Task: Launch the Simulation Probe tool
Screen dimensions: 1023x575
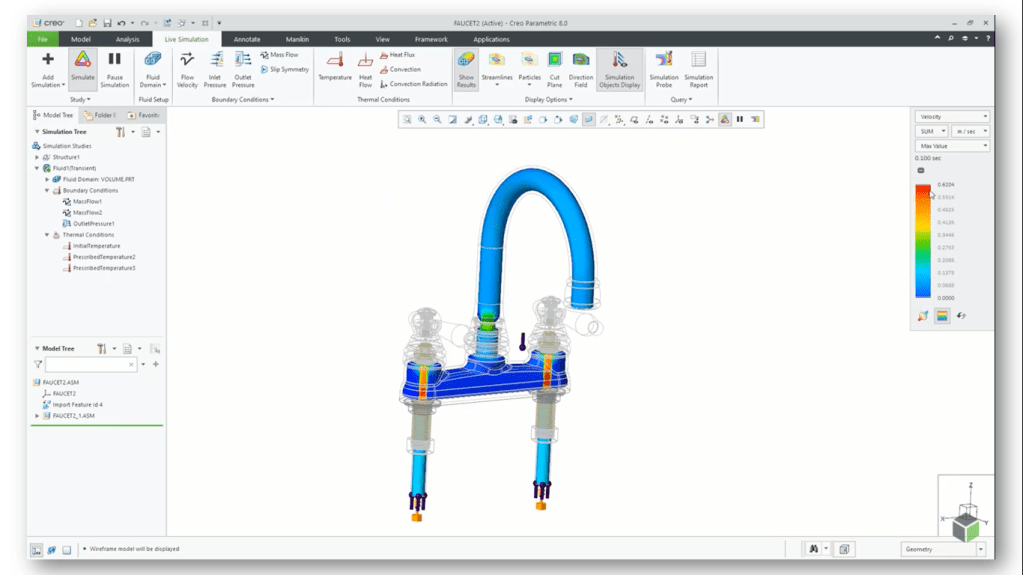Action: coord(663,61)
